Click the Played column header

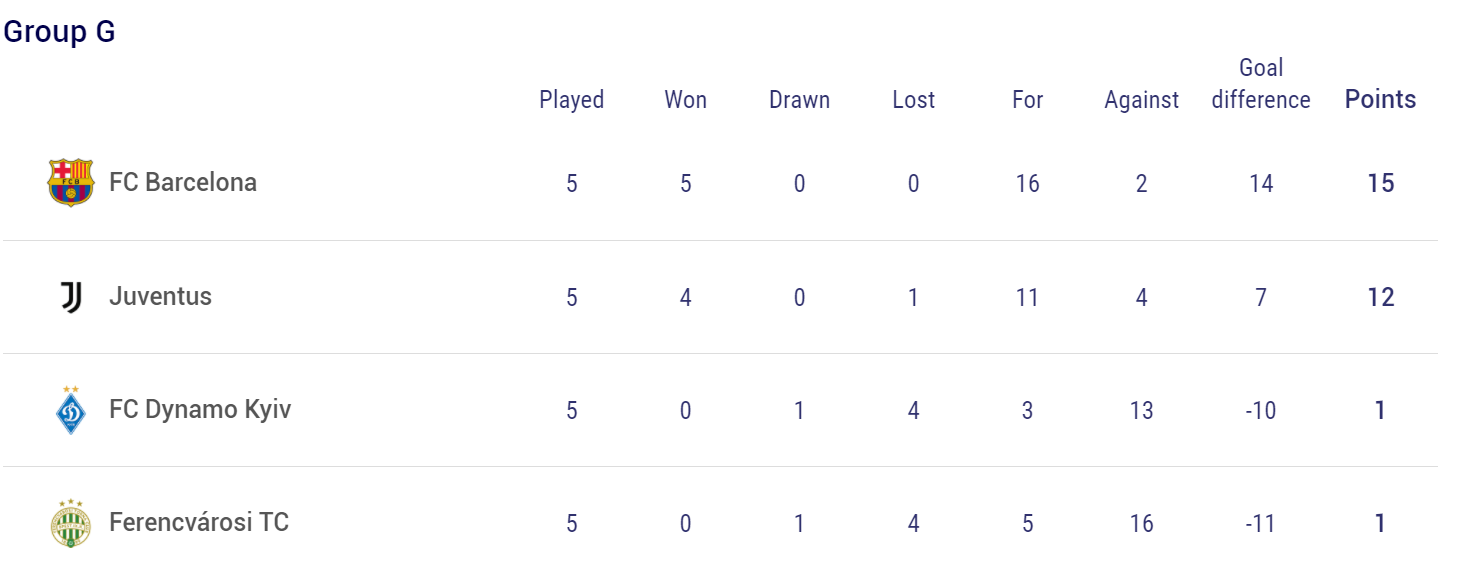[572, 100]
